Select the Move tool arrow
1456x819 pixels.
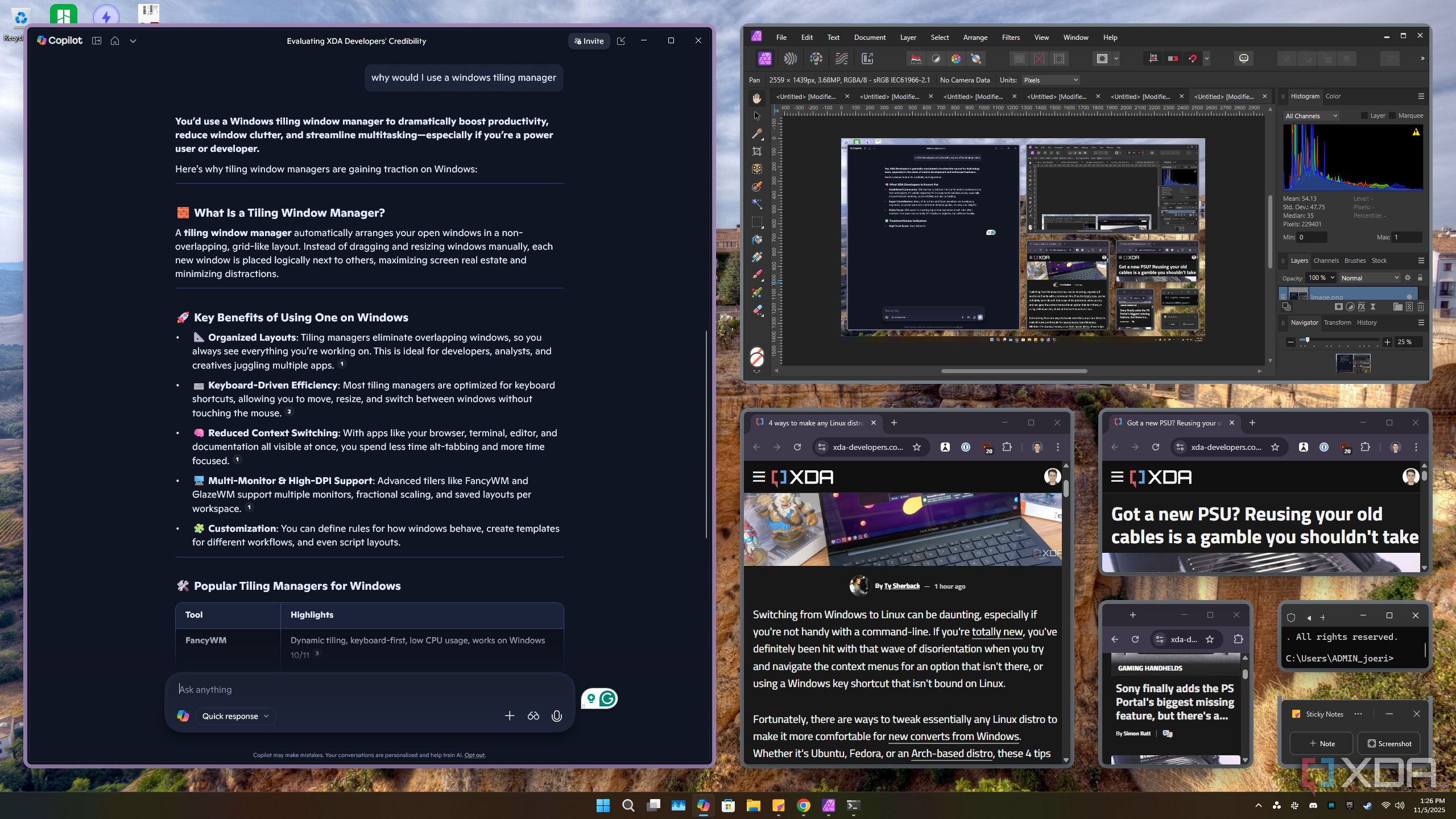(757, 116)
